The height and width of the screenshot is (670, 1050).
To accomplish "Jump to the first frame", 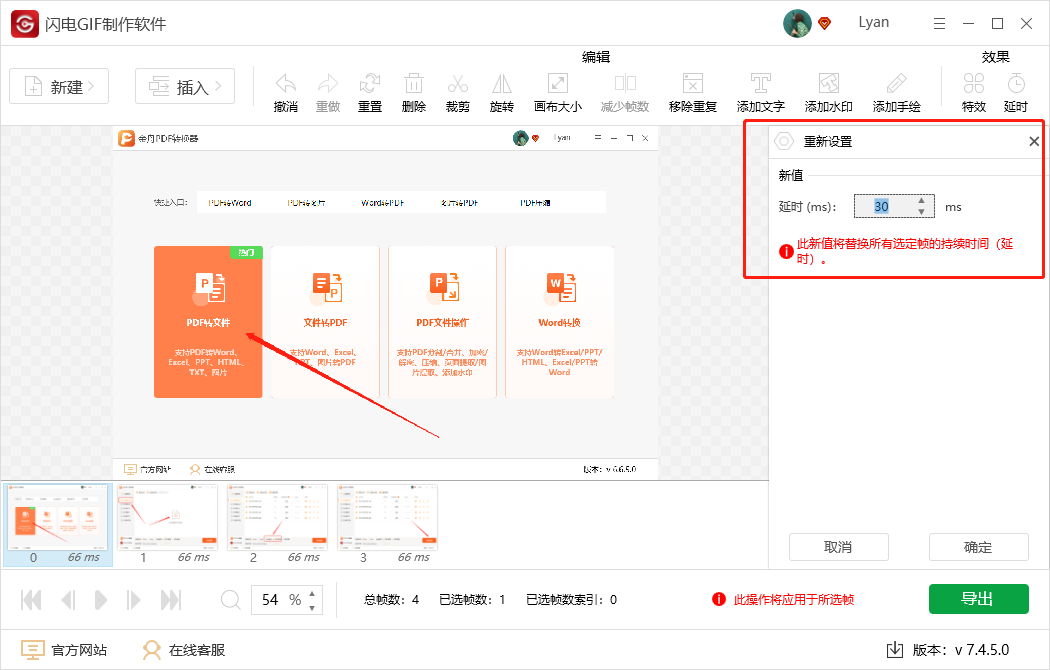I will point(31,600).
